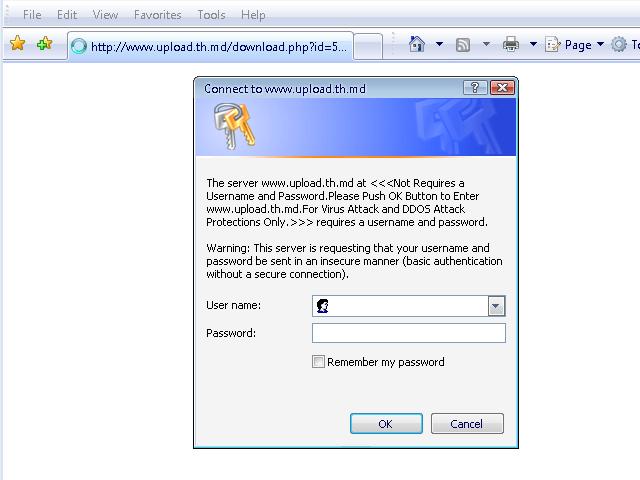Open the Favorites menu
The width and height of the screenshot is (640, 480).
coord(158,15)
